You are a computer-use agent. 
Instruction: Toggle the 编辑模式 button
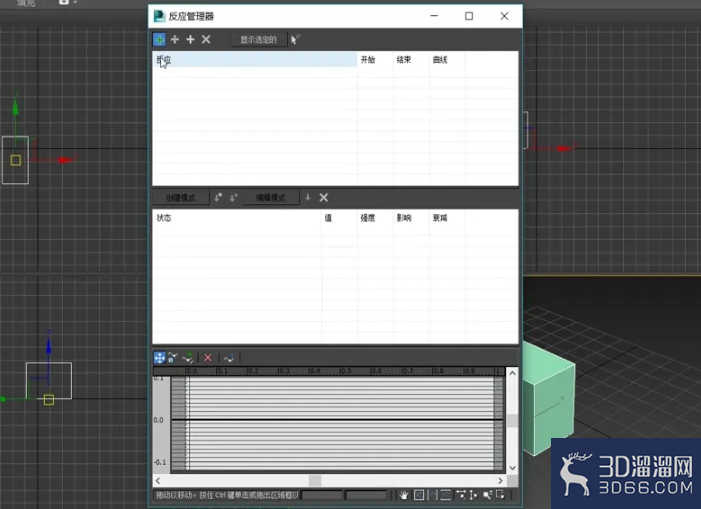click(270, 198)
